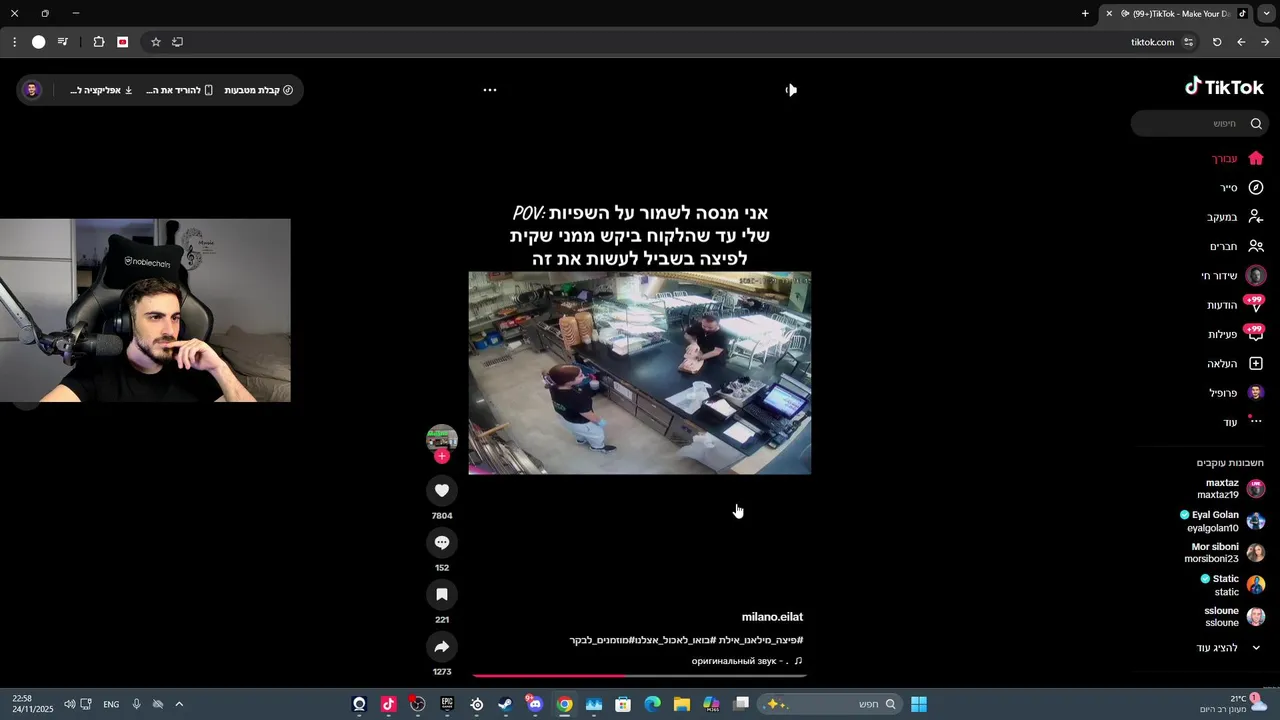The image size is (1280, 720).
Task: Close the TikTok tab
Action: pyautogui.click(x=1109, y=14)
